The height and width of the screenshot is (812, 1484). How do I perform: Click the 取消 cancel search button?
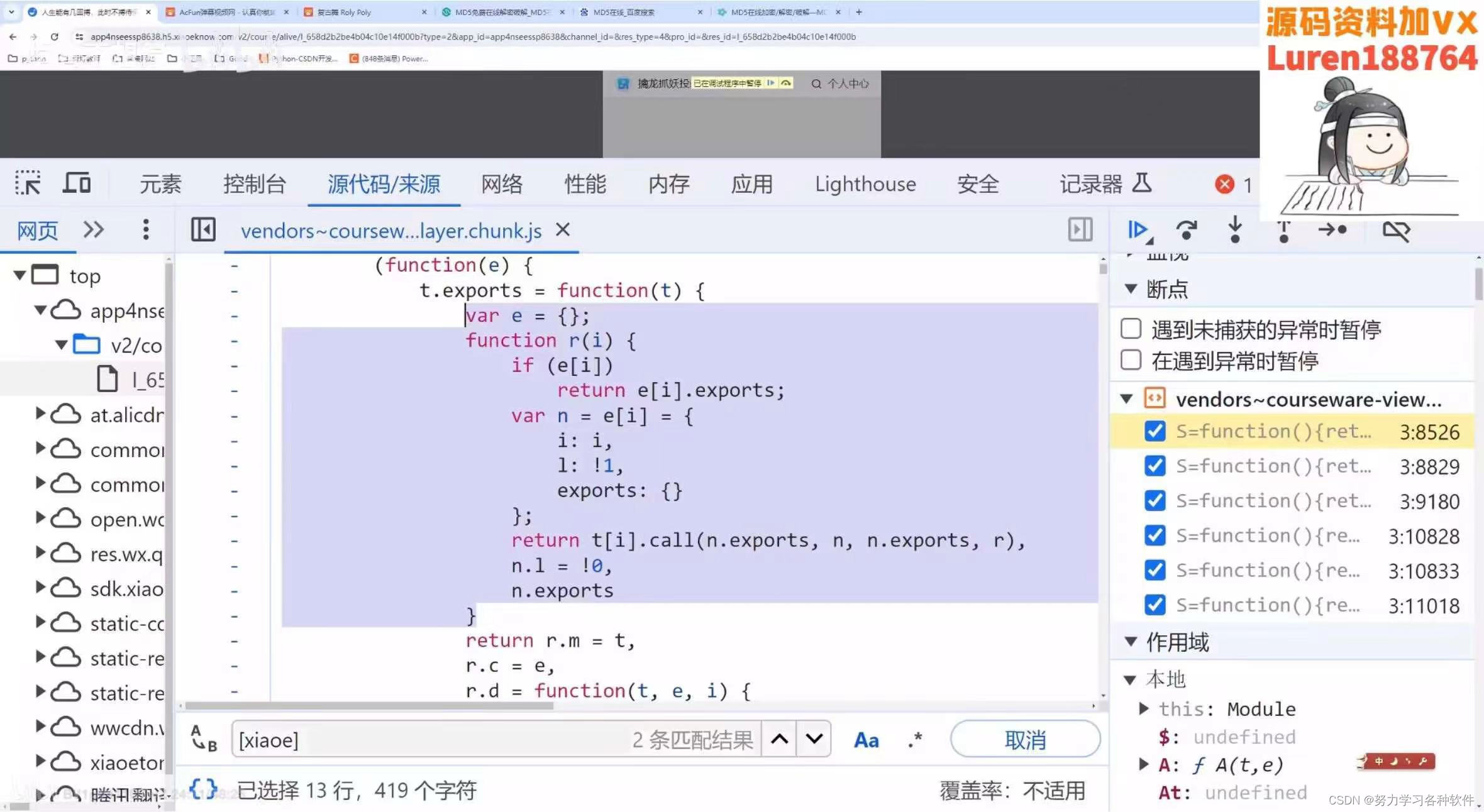(1025, 740)
